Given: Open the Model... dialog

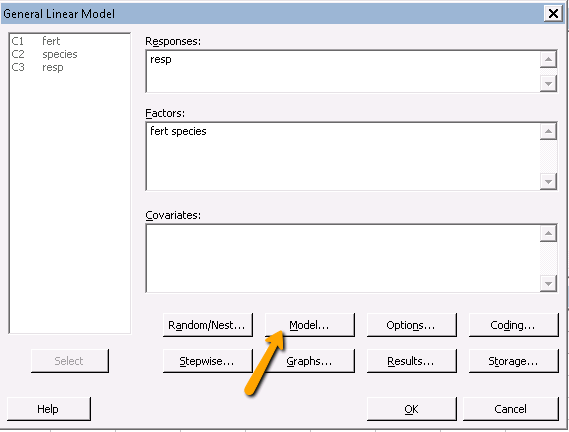Looking at the screenshot, I should (x=310, y=325).
